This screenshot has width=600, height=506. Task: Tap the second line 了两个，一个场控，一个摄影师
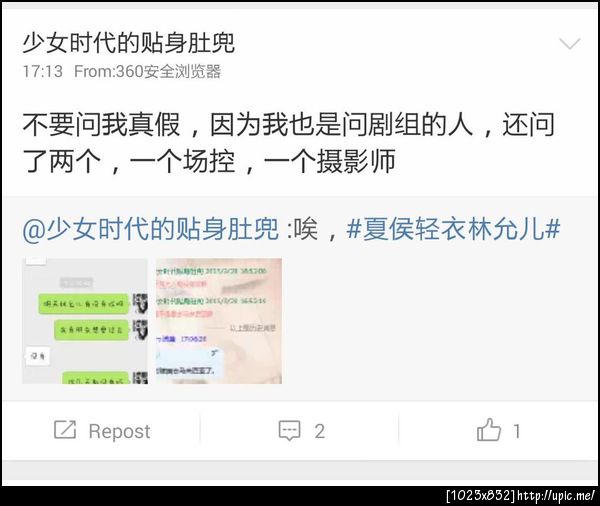click(209, 161)
